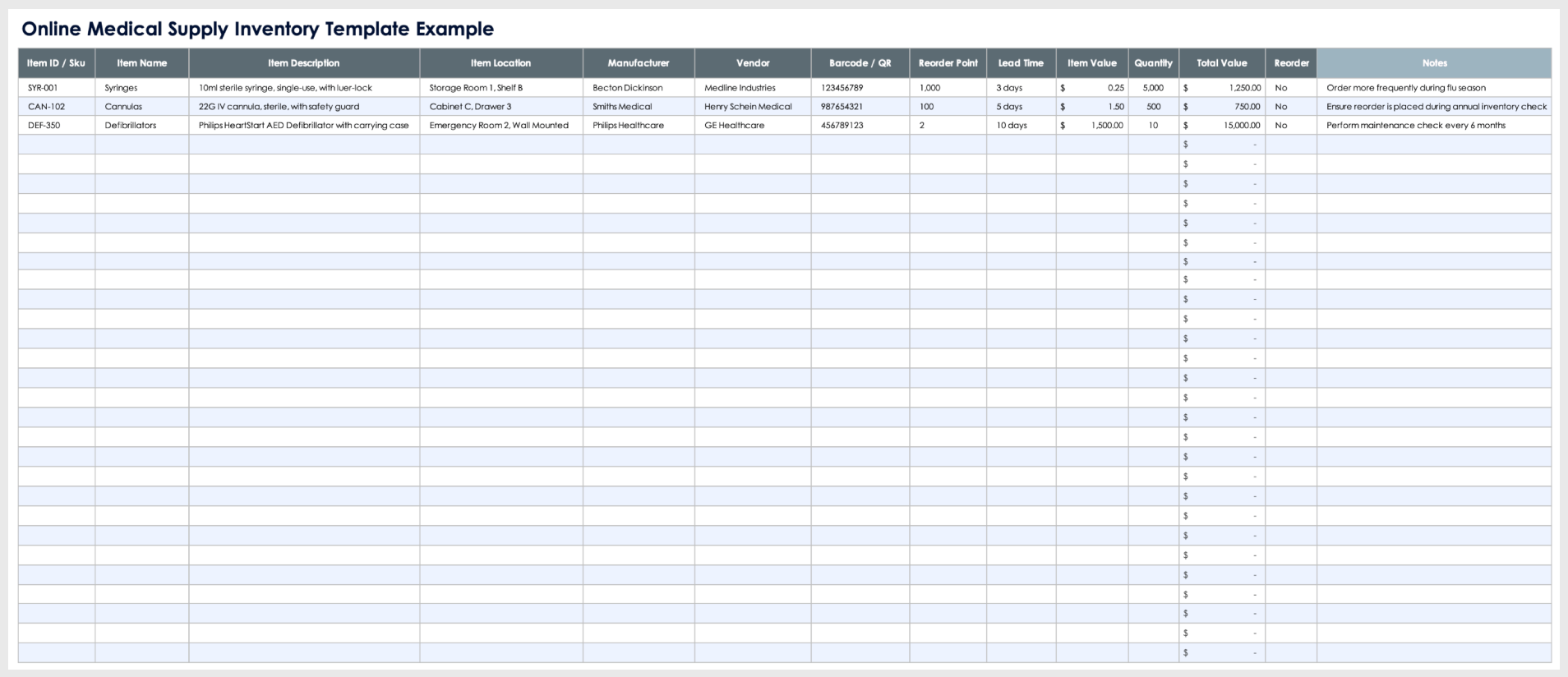Screen dimensions: 1568x677
Task: Select the Item Name column header
Action: pos(141,63)
